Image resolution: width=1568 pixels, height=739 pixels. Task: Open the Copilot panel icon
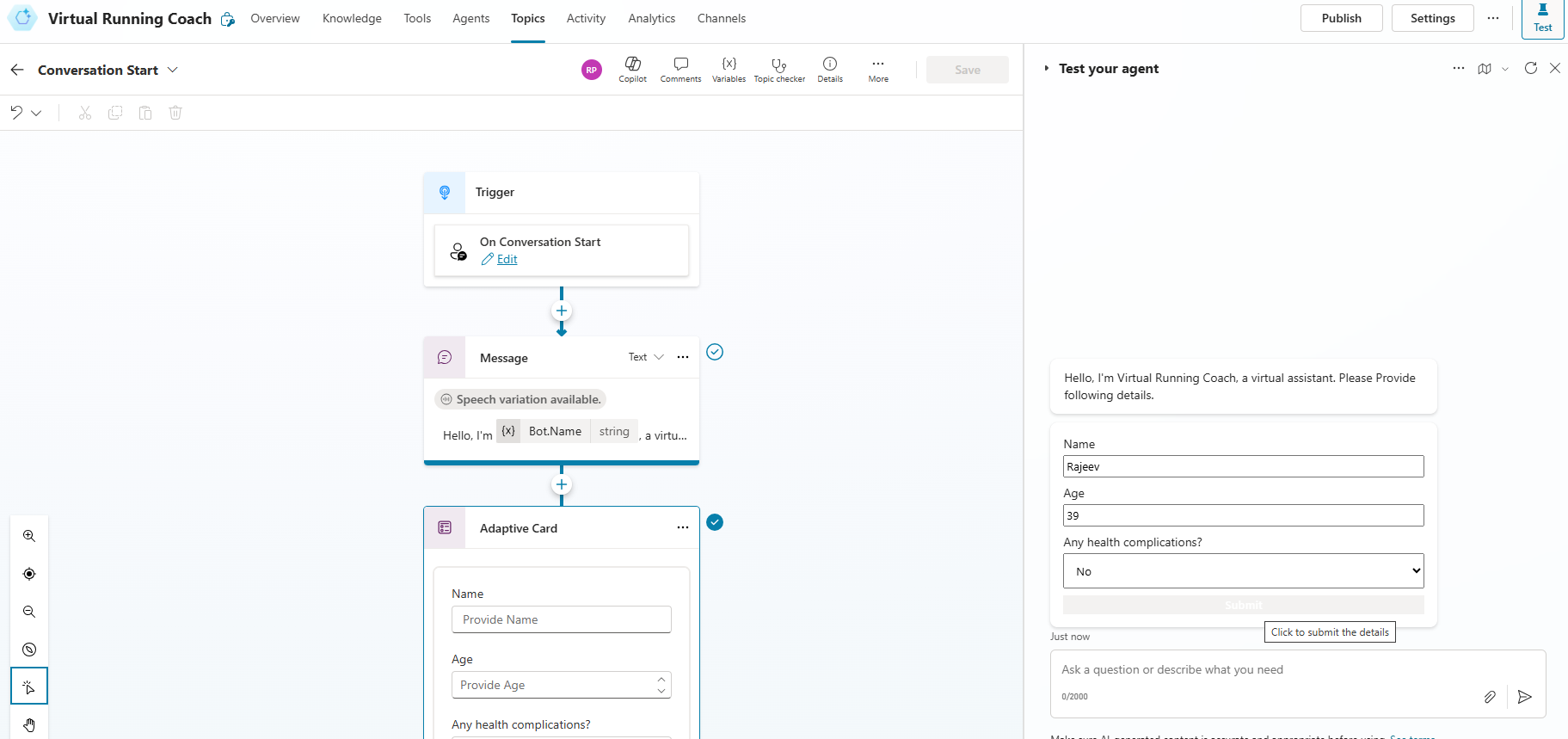coord(632,69)
